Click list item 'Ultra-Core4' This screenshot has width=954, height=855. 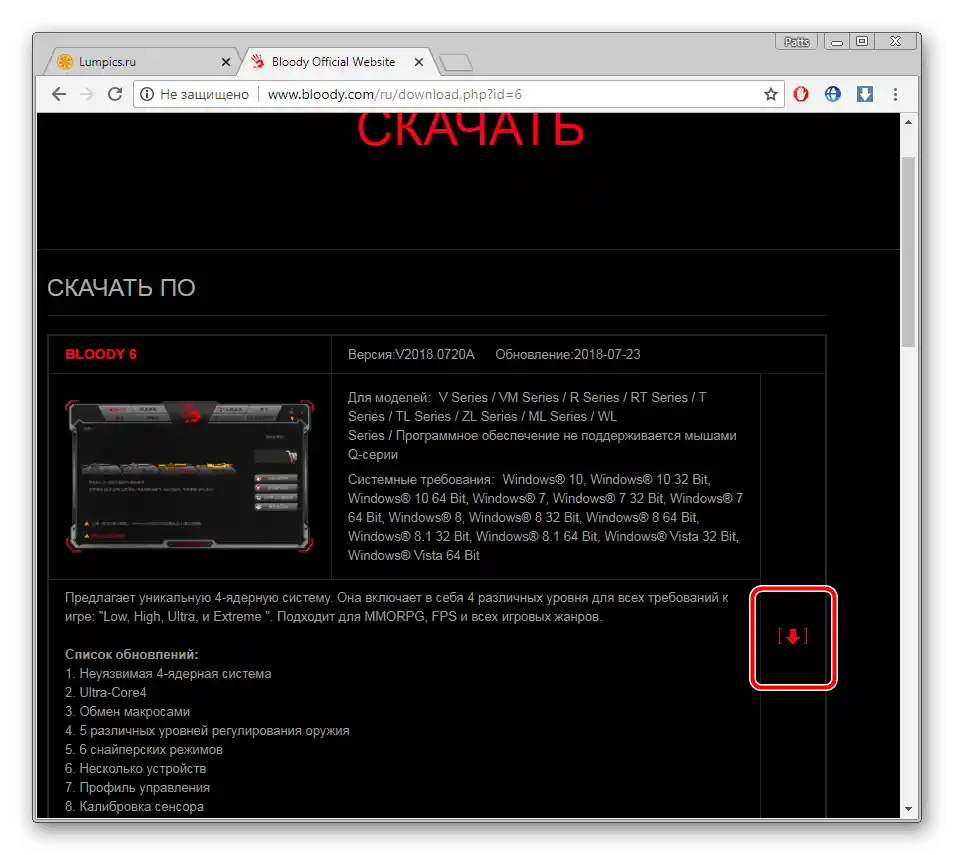pyautogui.click(x=113, y=693)
